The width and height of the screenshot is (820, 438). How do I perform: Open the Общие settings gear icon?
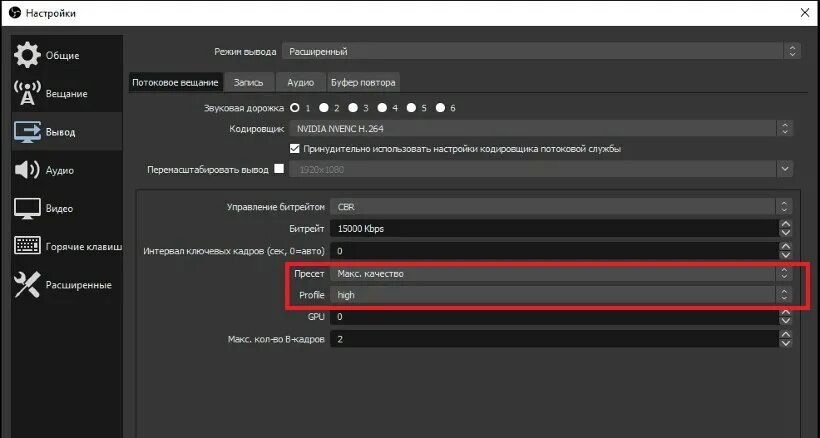click(x=27, y=55)
